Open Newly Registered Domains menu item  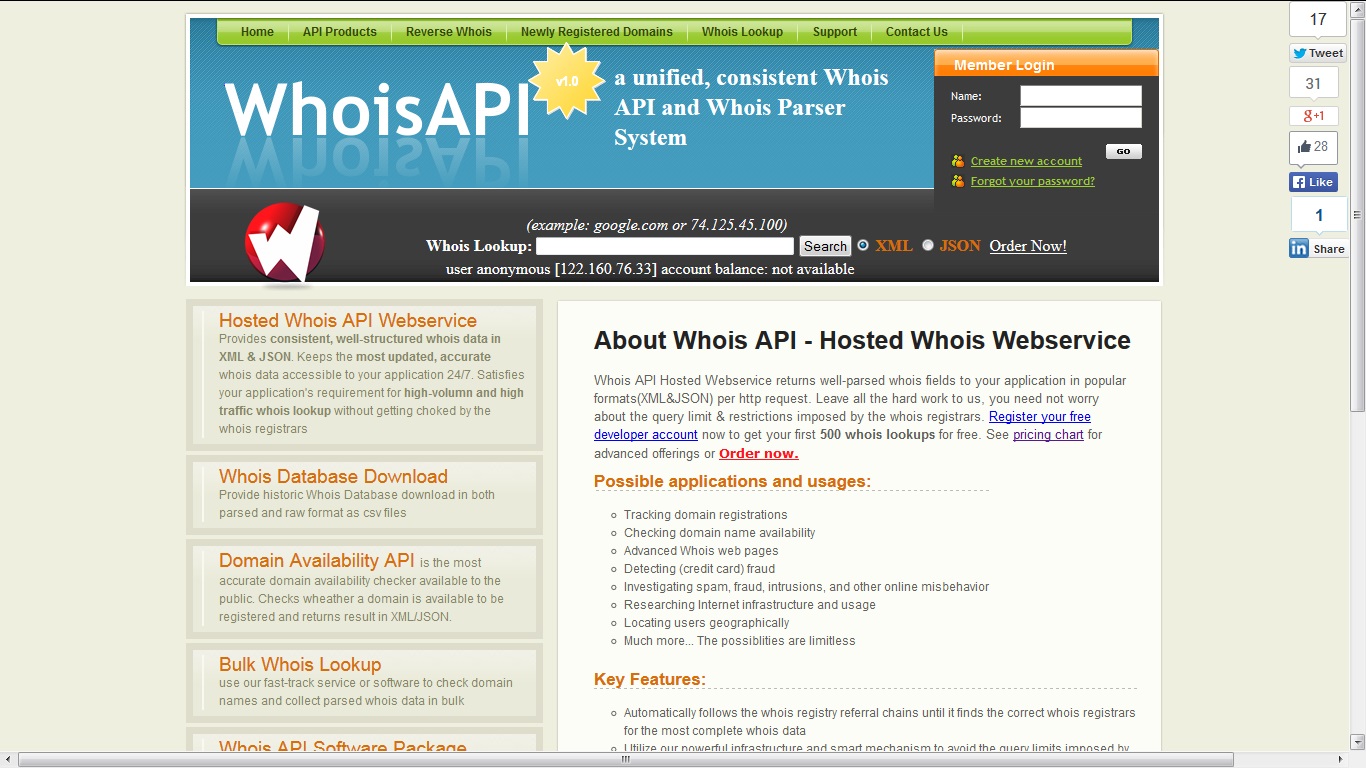[x=597, y=32]
